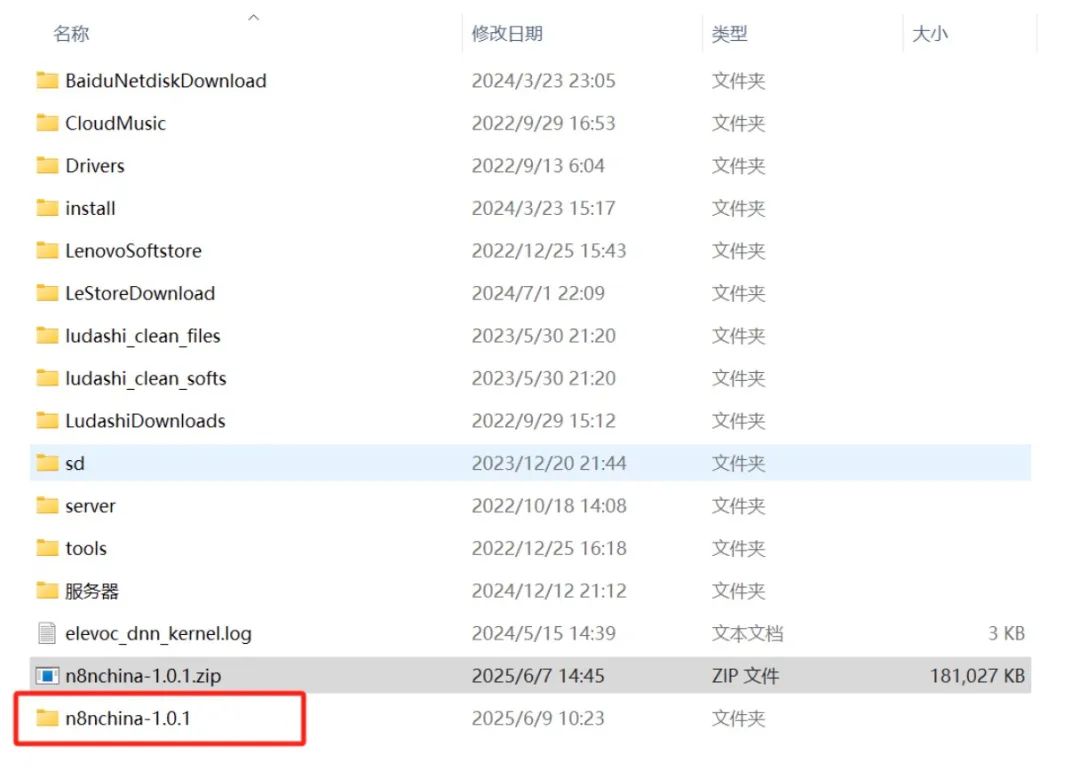The height and width of the screenshot is (778, 1080).
Task: Click date 2022/9/29 15:12
Action: (x=543, y=421)
